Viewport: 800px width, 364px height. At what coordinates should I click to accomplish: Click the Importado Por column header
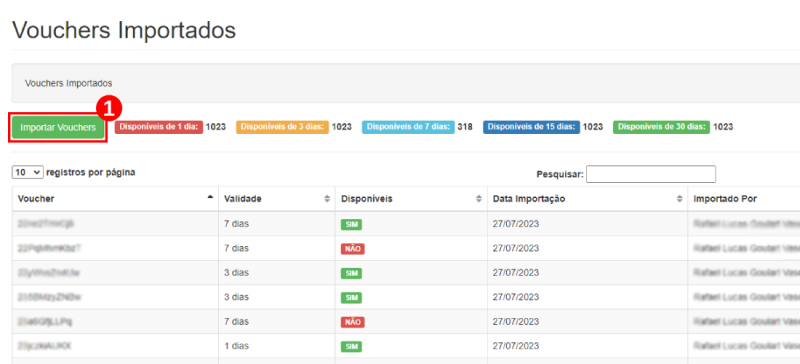[x=743, y=199]
